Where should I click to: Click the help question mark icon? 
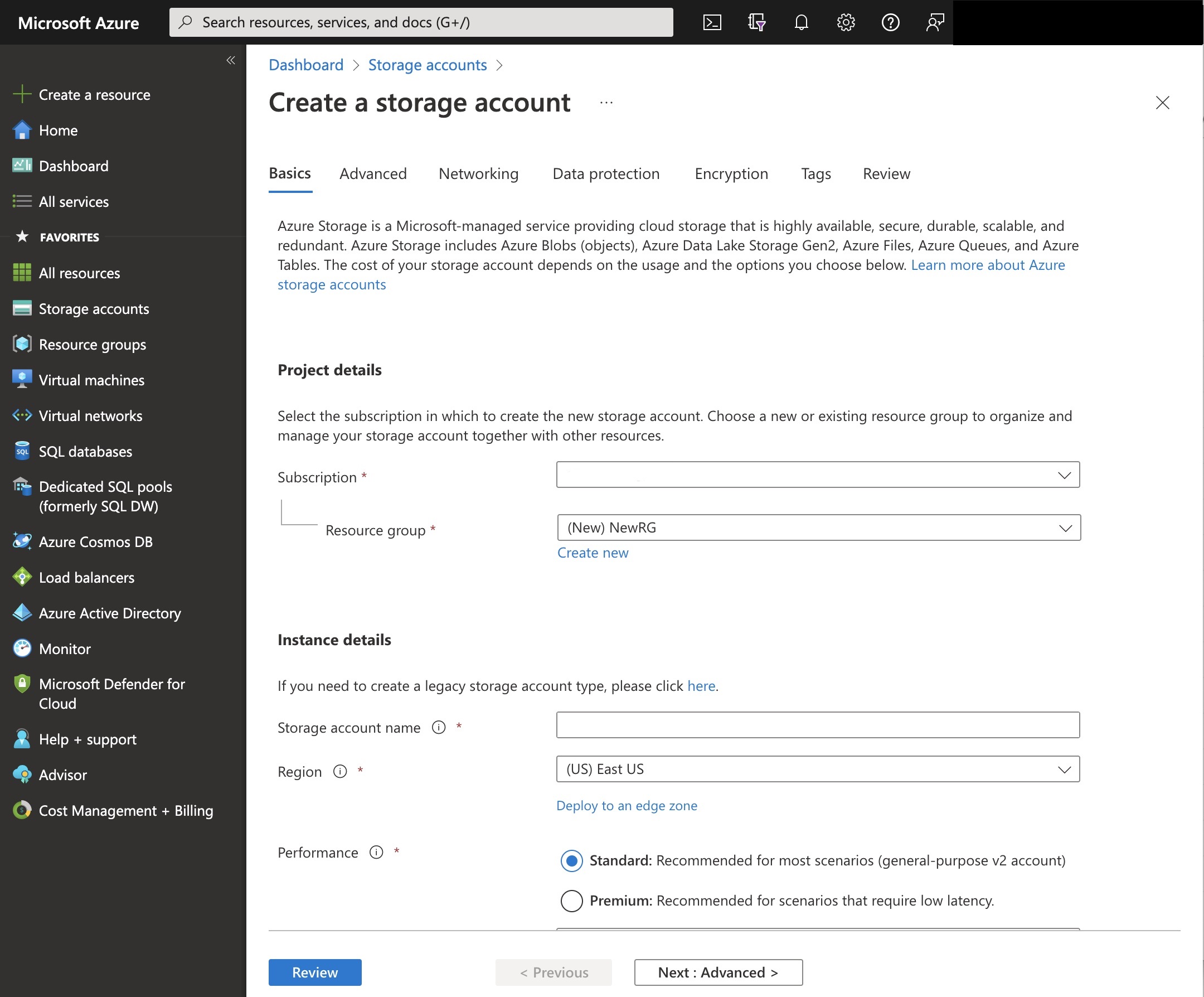[x=890, y=22]
